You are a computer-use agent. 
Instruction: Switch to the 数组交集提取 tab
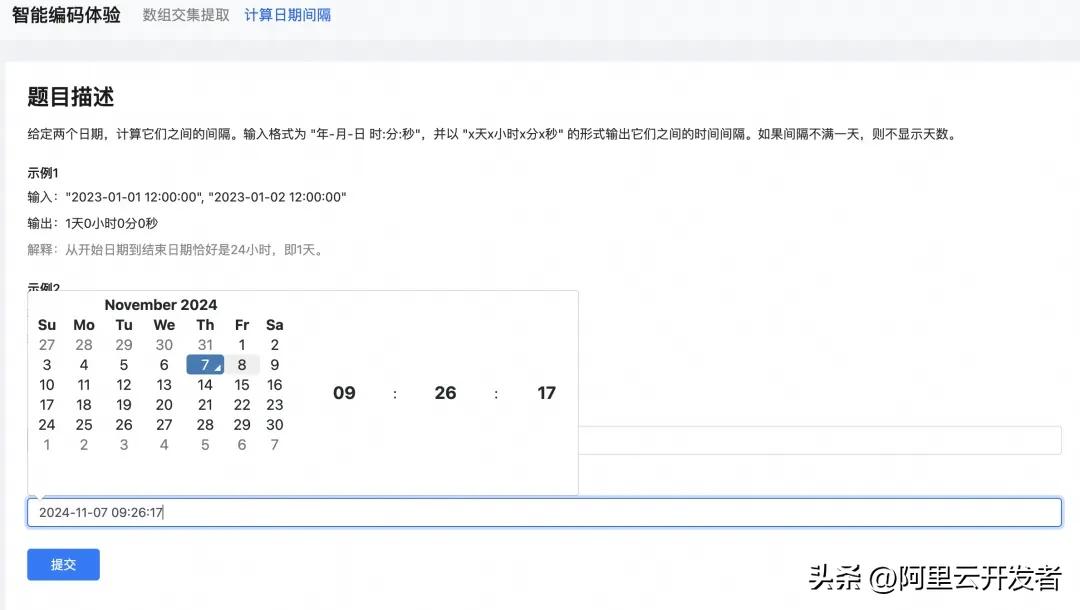pos(186,15)
